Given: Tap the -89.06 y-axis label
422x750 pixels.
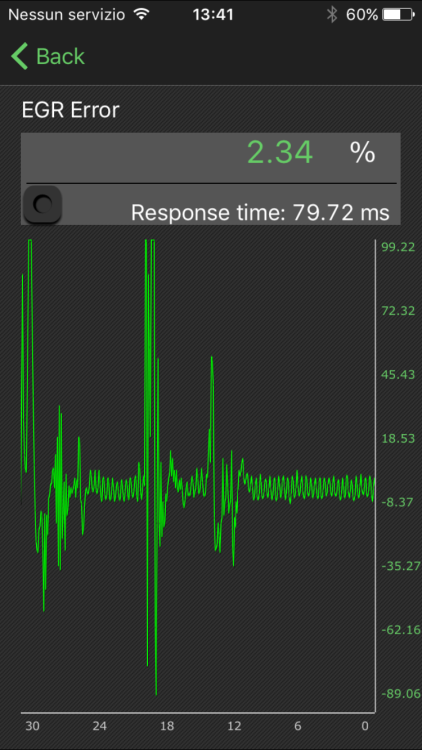Looking at the screenshot, I should pyautogui.click(x=401, y=694).
